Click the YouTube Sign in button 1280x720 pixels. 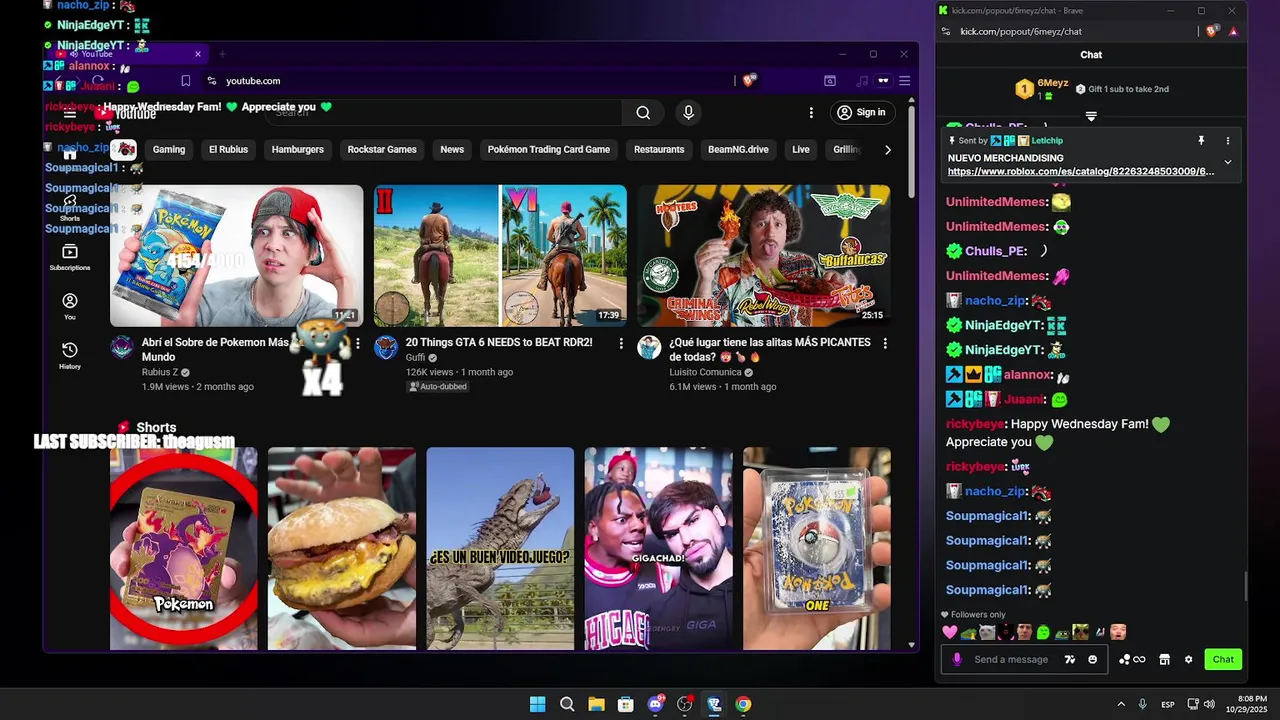point(861,112)
